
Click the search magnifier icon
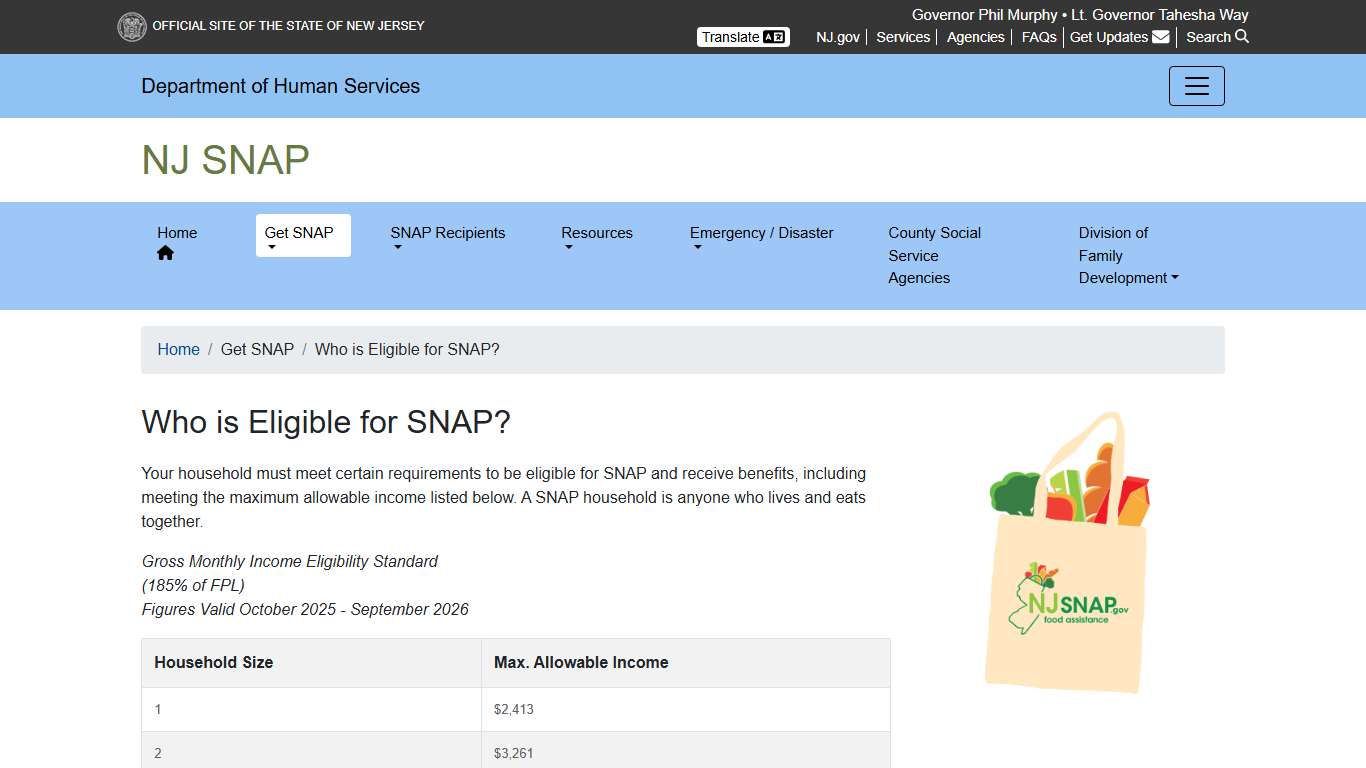point(1242,37)
